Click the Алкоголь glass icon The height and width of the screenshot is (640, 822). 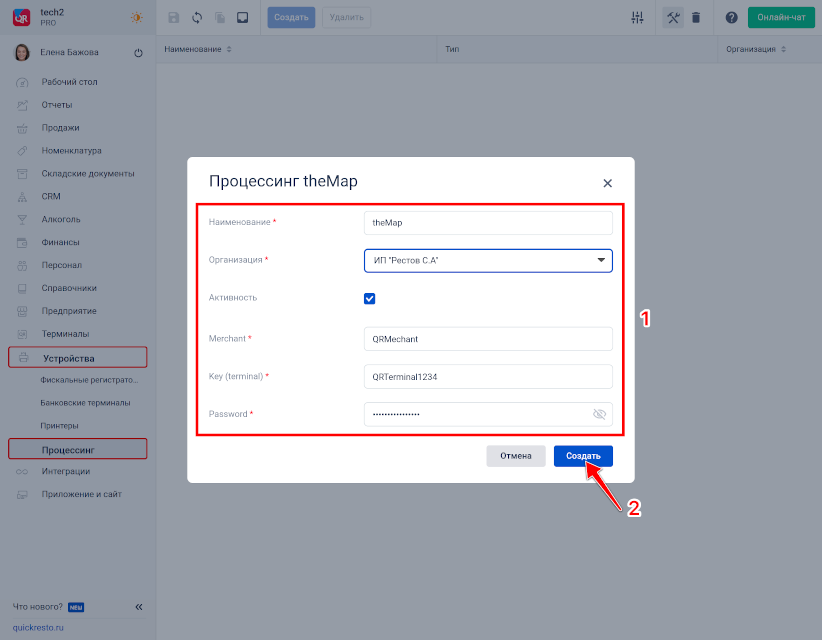point(22,220)
